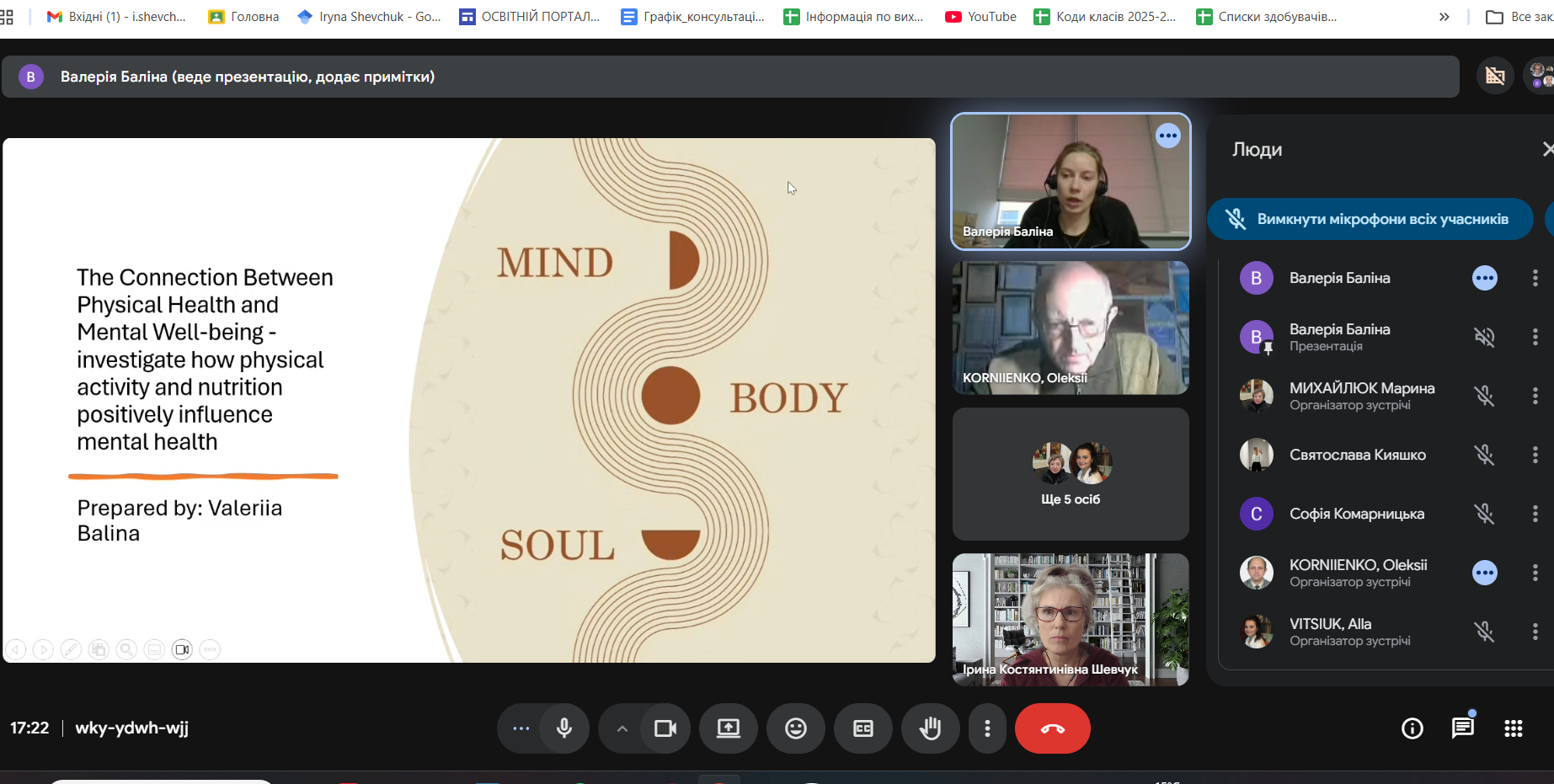Expand audio settings ellipsis beside microphone
The image size is (1554, 784).
pyautogui.click(x=521, y=728)
